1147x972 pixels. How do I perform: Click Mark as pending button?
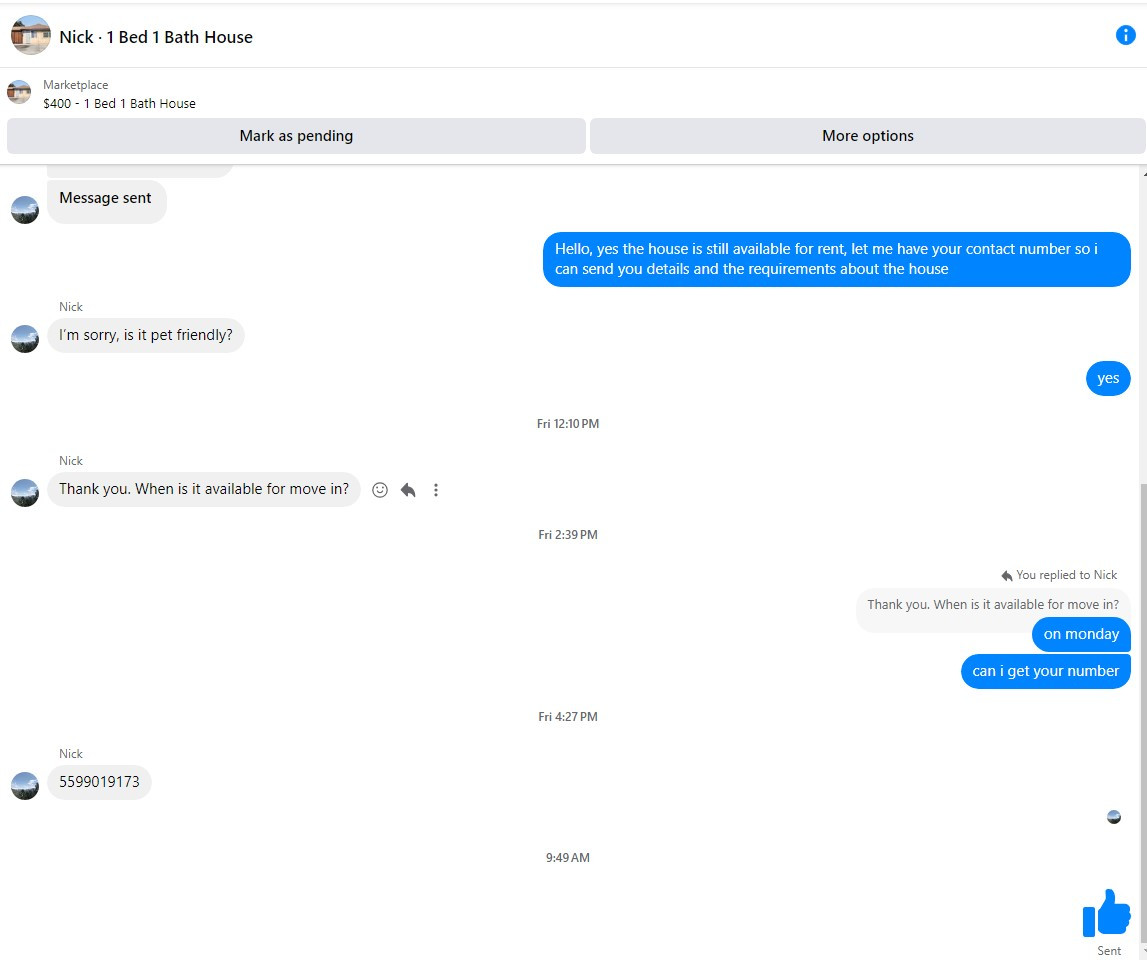296,136
